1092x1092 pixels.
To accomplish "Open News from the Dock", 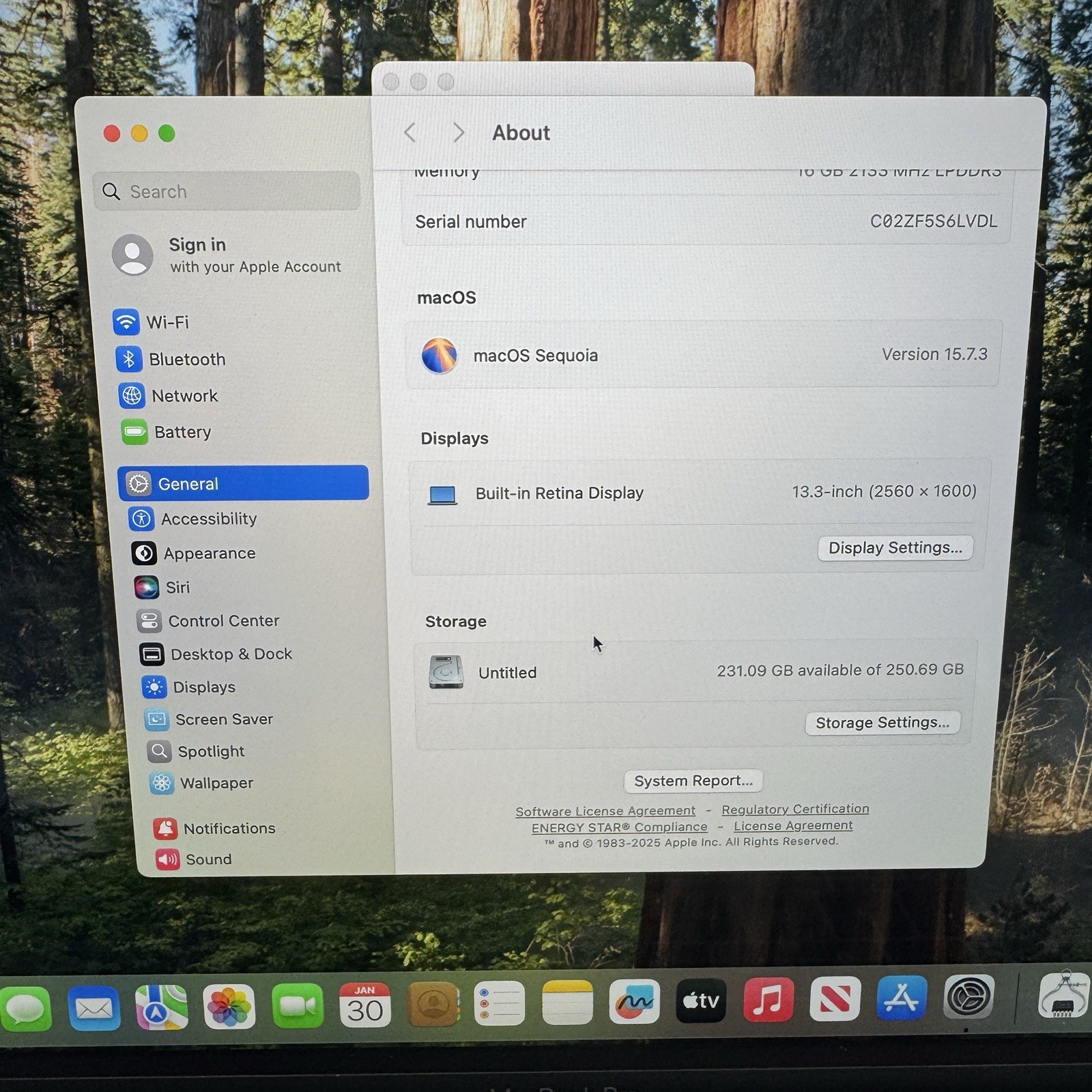I will tap(835, 999).
